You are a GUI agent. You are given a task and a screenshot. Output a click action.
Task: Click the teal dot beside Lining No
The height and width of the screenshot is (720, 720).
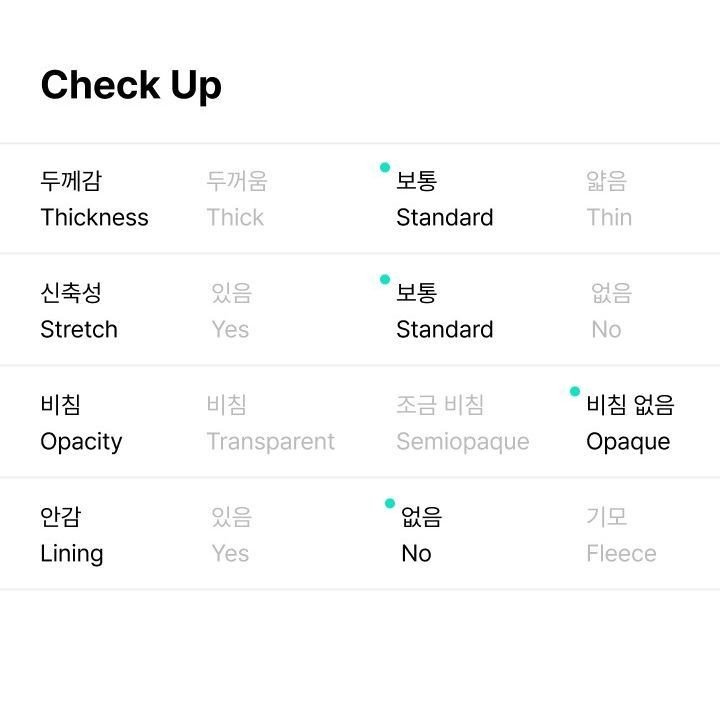click(390, 503)
